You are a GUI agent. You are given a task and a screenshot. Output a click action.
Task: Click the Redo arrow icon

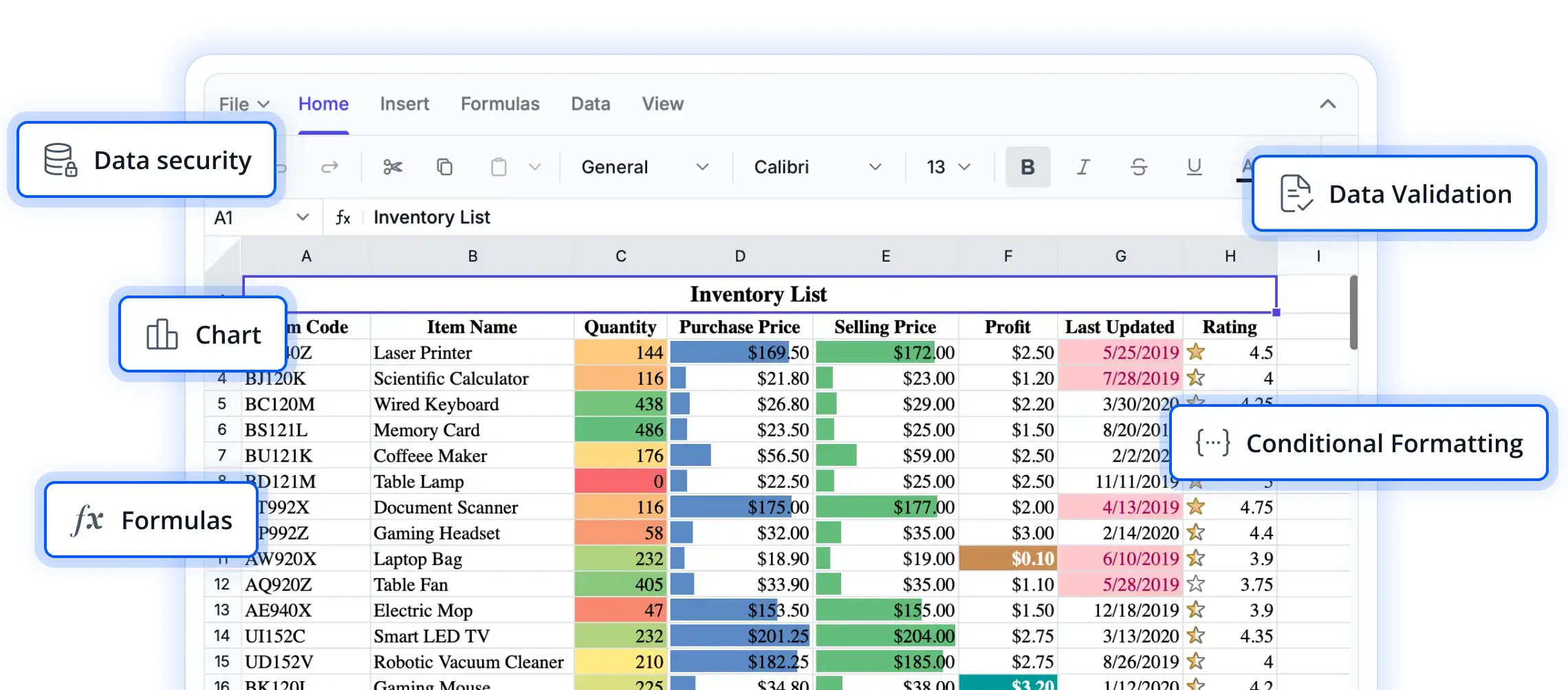(330, 167)
